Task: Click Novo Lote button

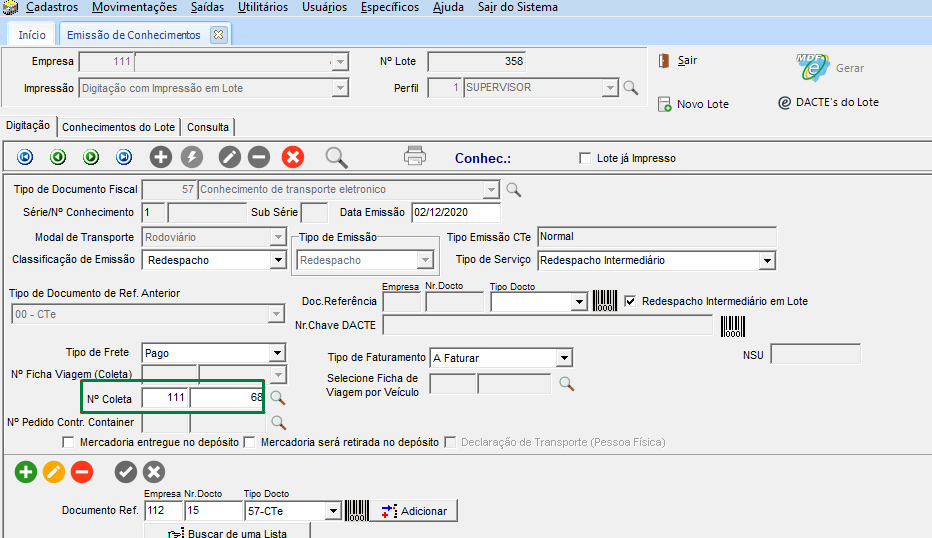Action: pyautogui.click(x=694, y=104)
